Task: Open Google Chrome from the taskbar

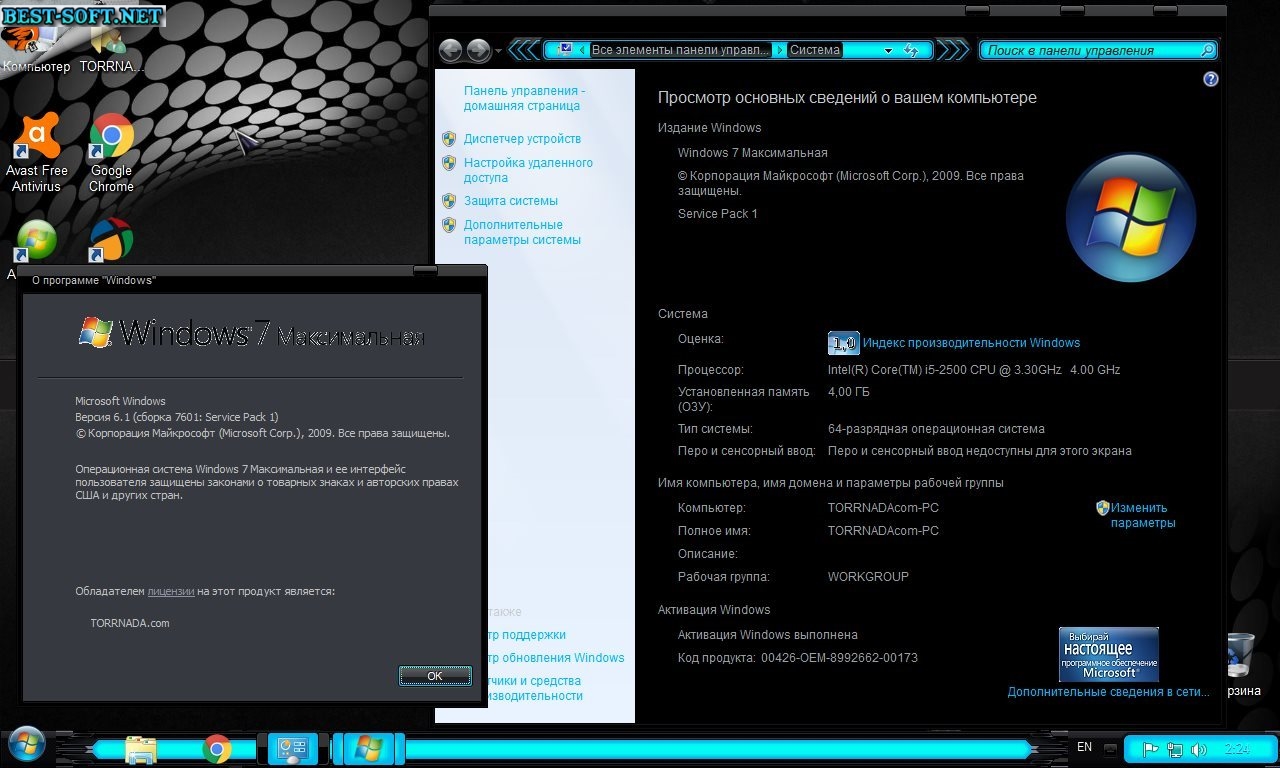Action: pyautogui.click(x=217, y=748)
